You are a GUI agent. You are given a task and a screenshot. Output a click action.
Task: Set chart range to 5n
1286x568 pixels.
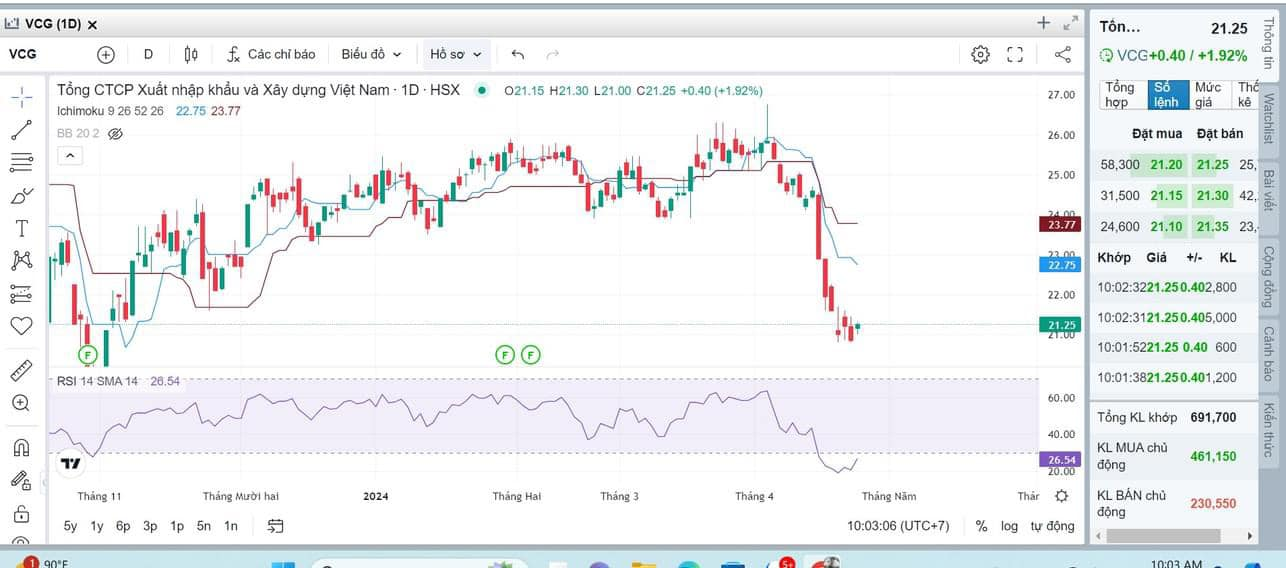point(204,525)
